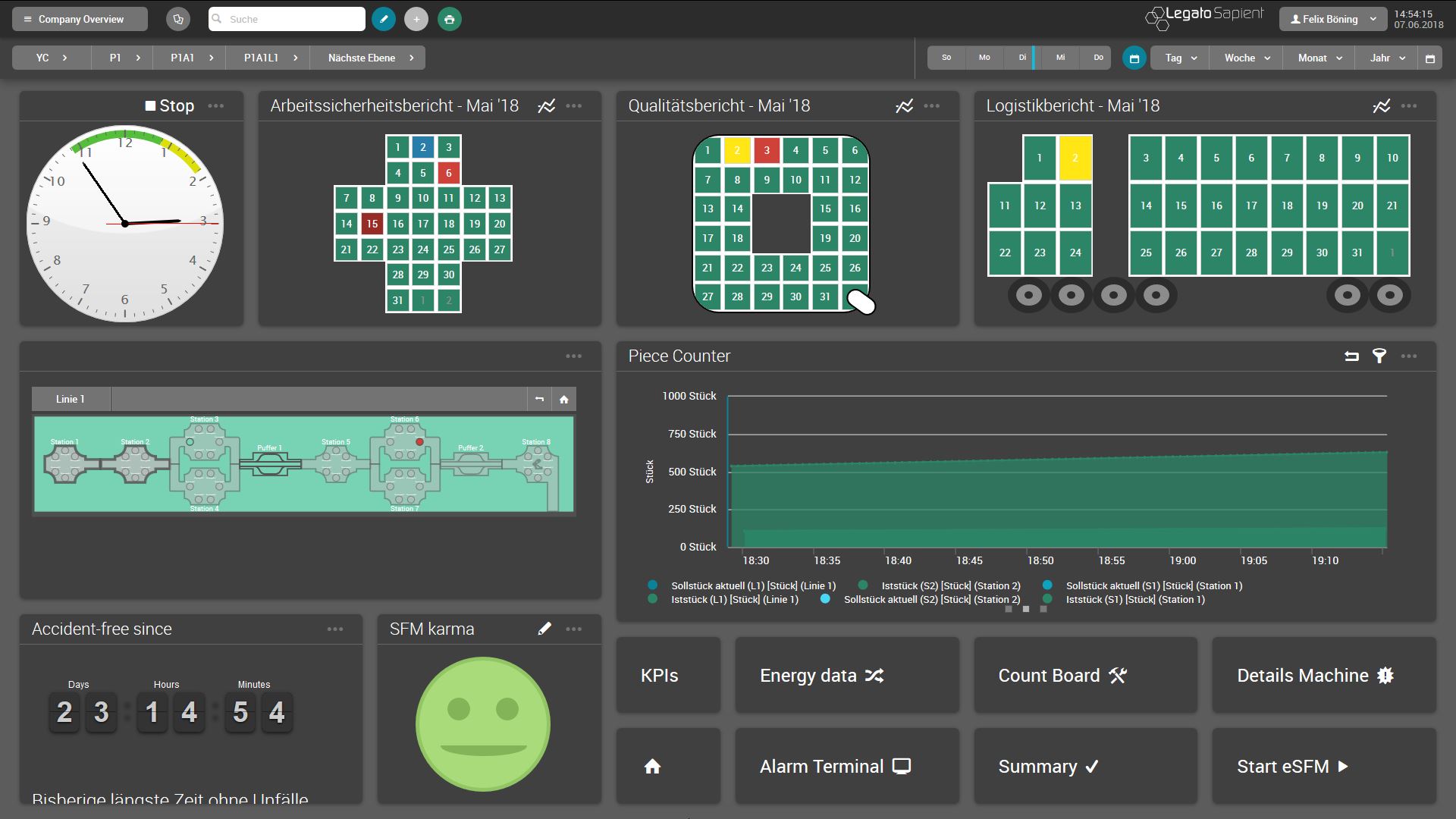Toggle Sollstück aktuell (S2) legend entry

(921, 599)
